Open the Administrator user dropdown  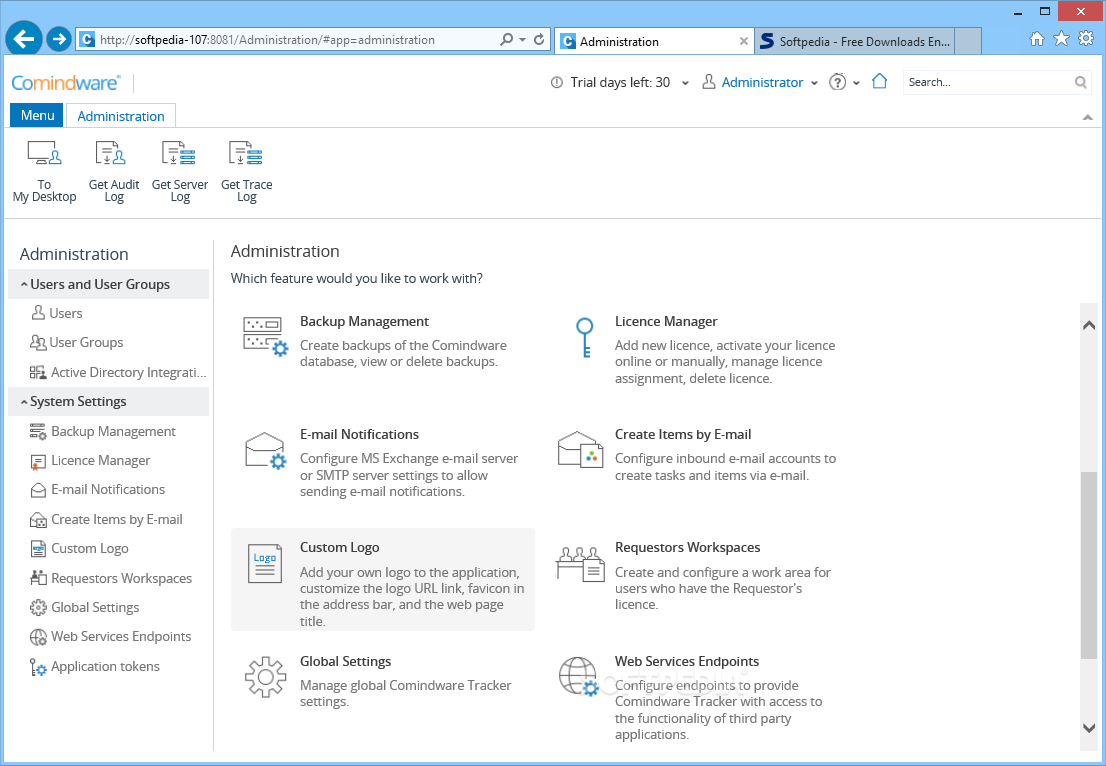pyautogui.click(x=814, y=83)
